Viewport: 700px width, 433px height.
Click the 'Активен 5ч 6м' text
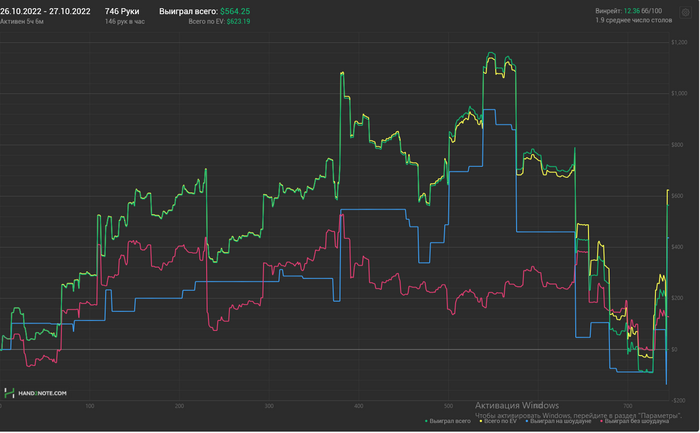pos(22,21)
